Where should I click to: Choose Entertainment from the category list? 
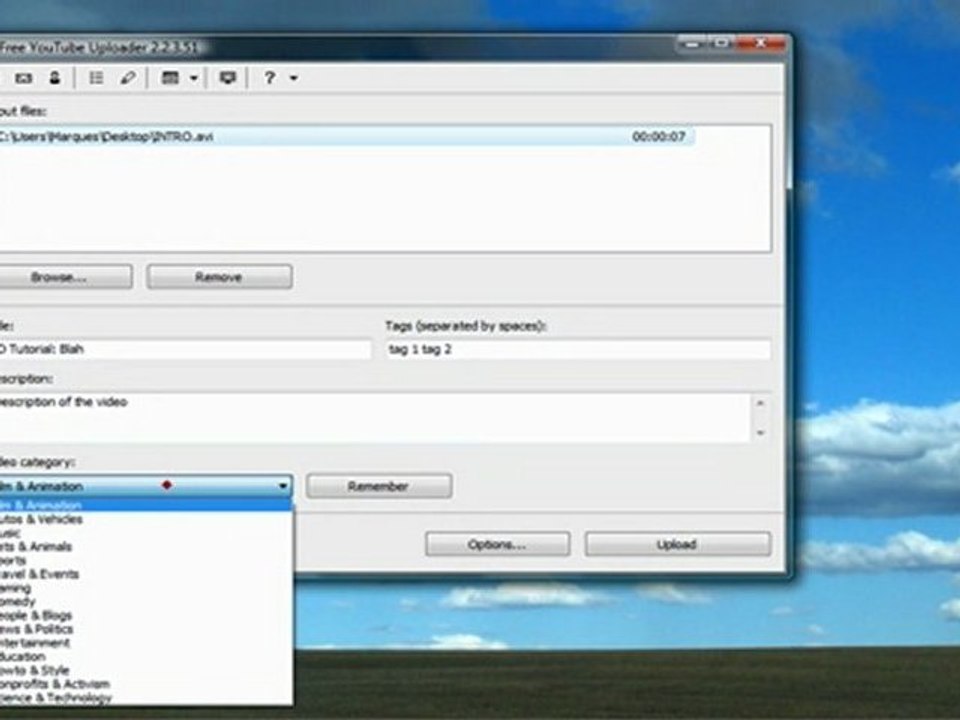click(x=146, y=643)
